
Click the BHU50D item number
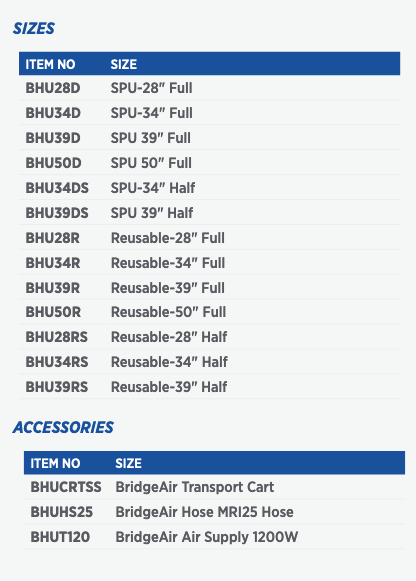pyautogui.click(x=53, y=163)
